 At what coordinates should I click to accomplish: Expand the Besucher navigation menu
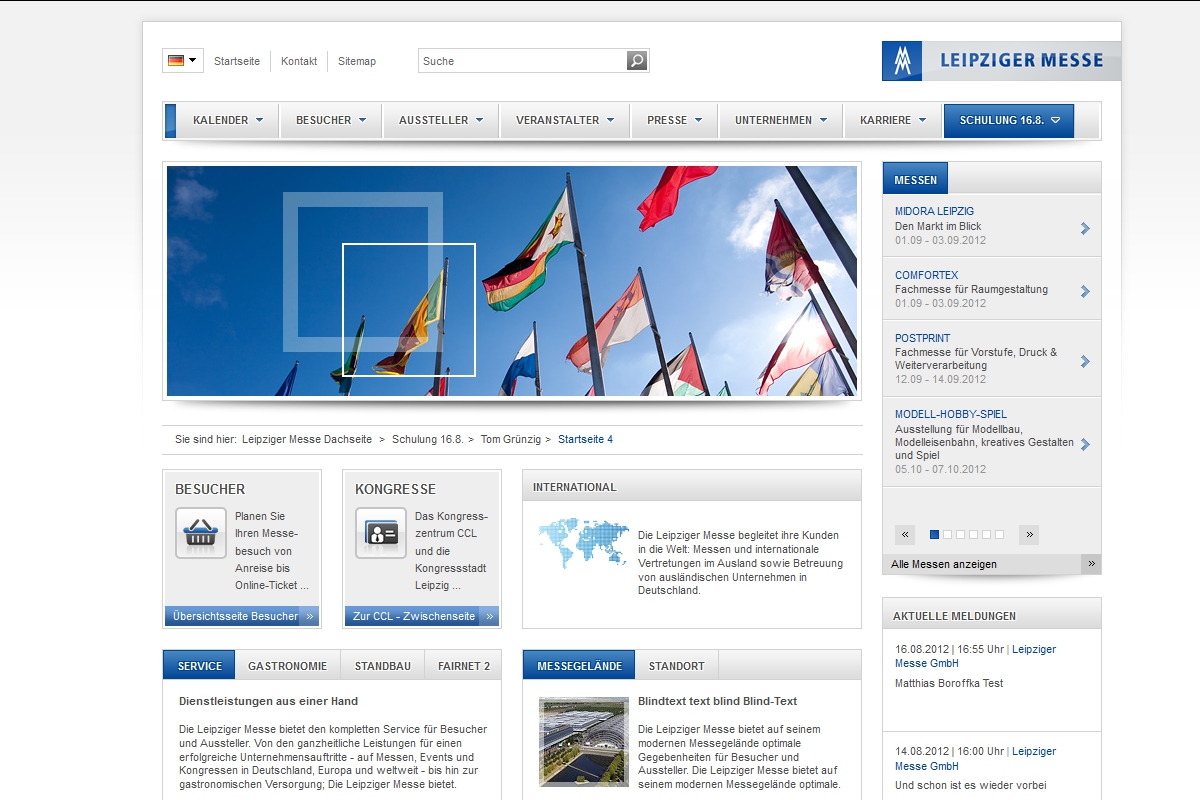pos(331,120)
